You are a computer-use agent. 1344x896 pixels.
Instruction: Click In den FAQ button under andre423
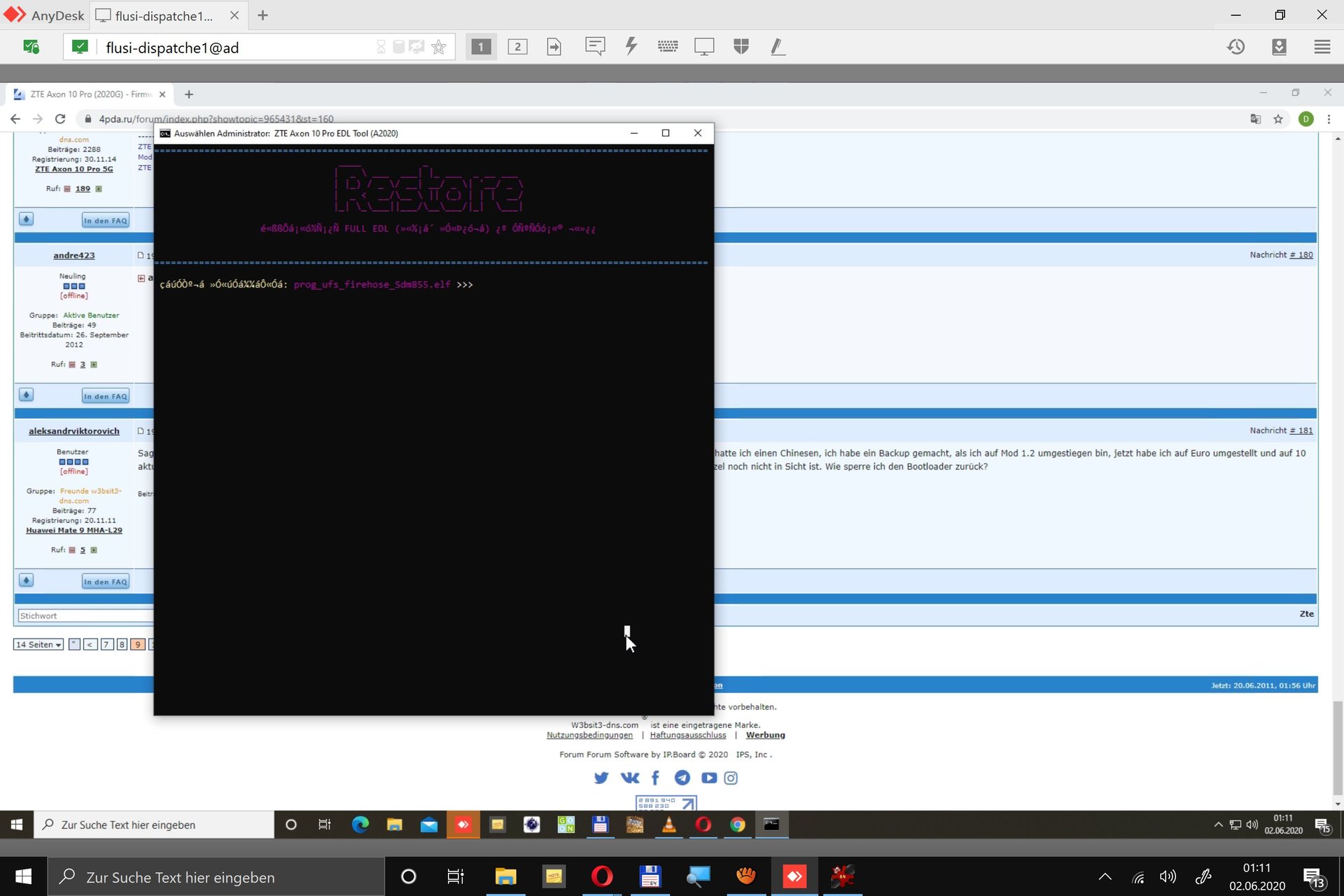click(106, 396)
